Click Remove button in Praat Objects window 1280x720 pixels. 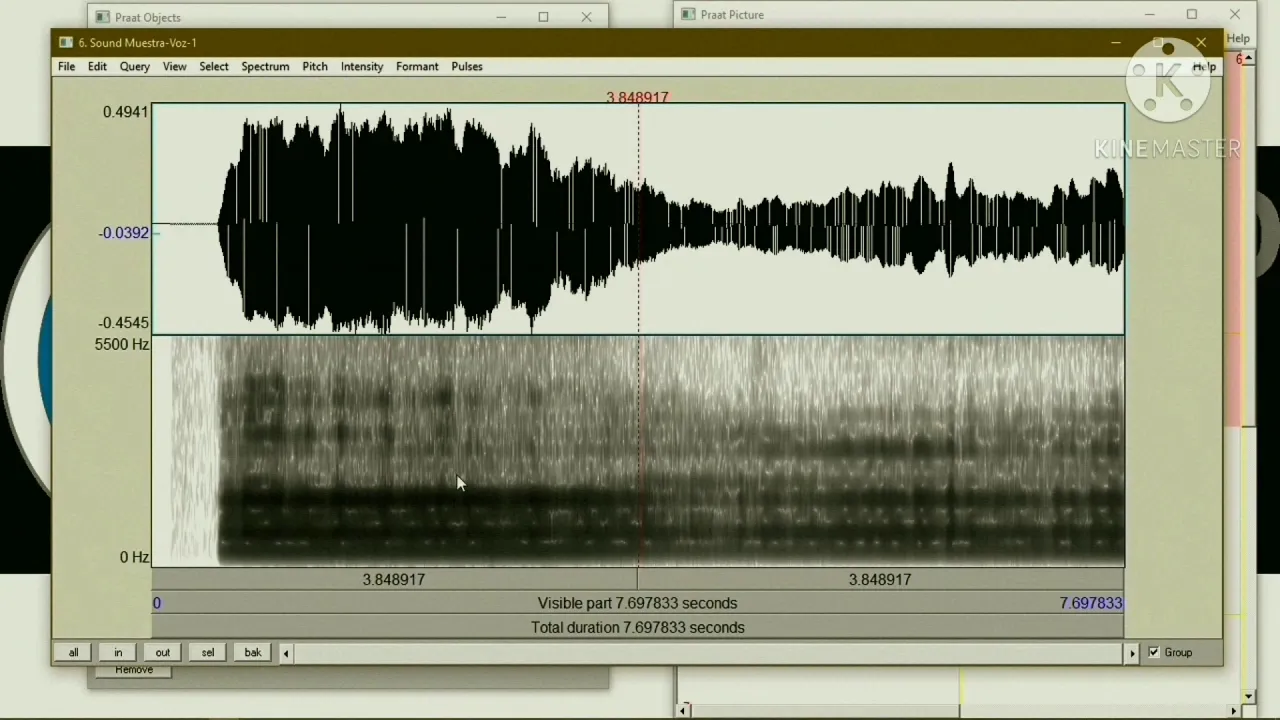[134, 670]
